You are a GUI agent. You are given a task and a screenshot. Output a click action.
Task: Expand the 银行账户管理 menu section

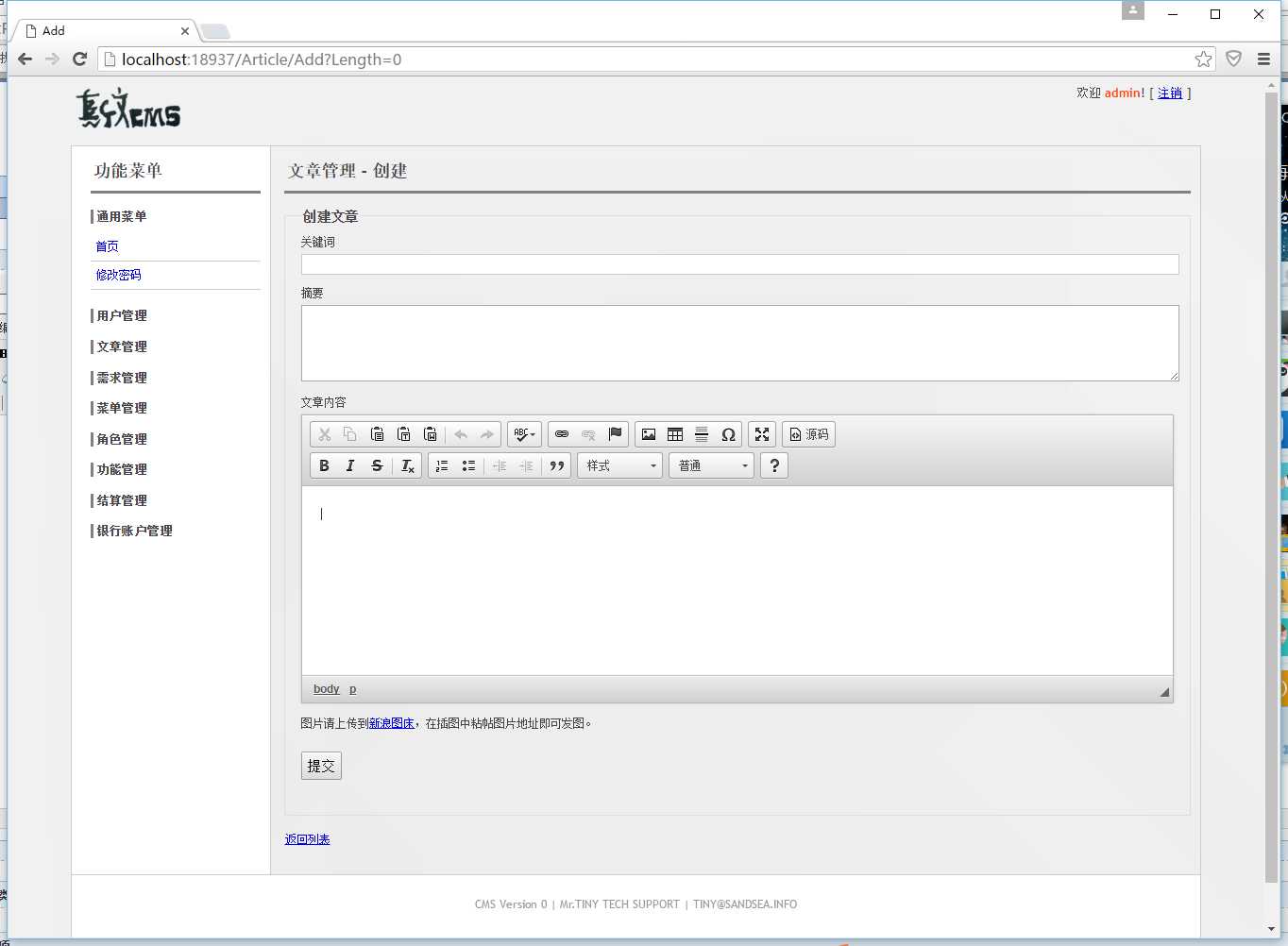(134, 531)
